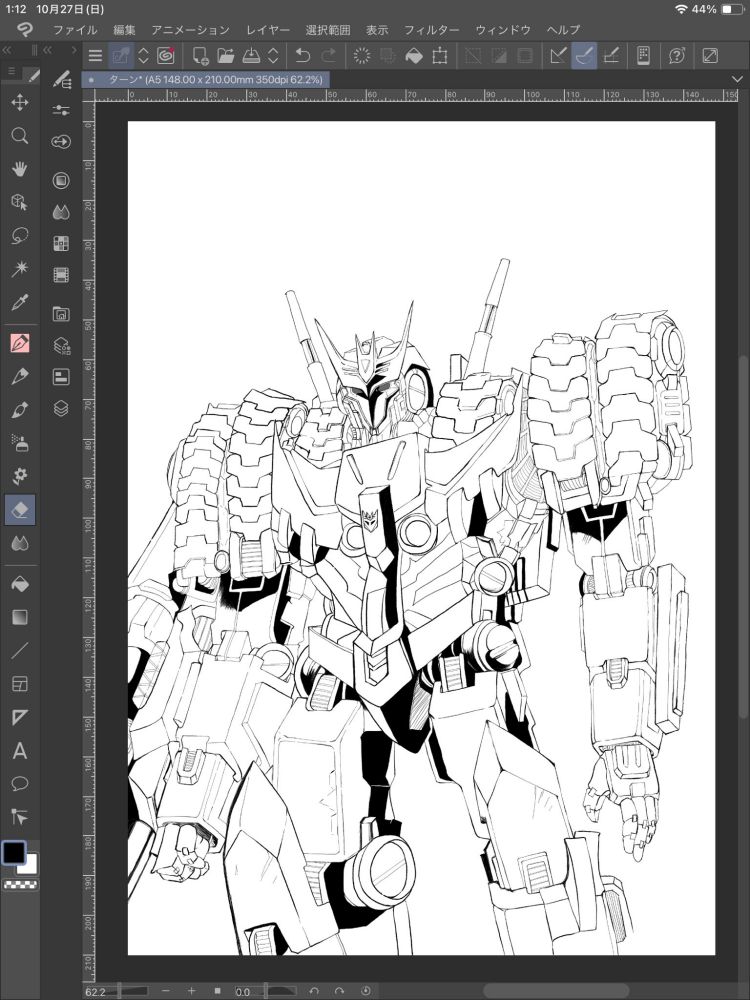The width and height of the screenshot is (750, 1000).
Task: Select the Balloon speech bubble tool
Action: (x=20, y=784)
